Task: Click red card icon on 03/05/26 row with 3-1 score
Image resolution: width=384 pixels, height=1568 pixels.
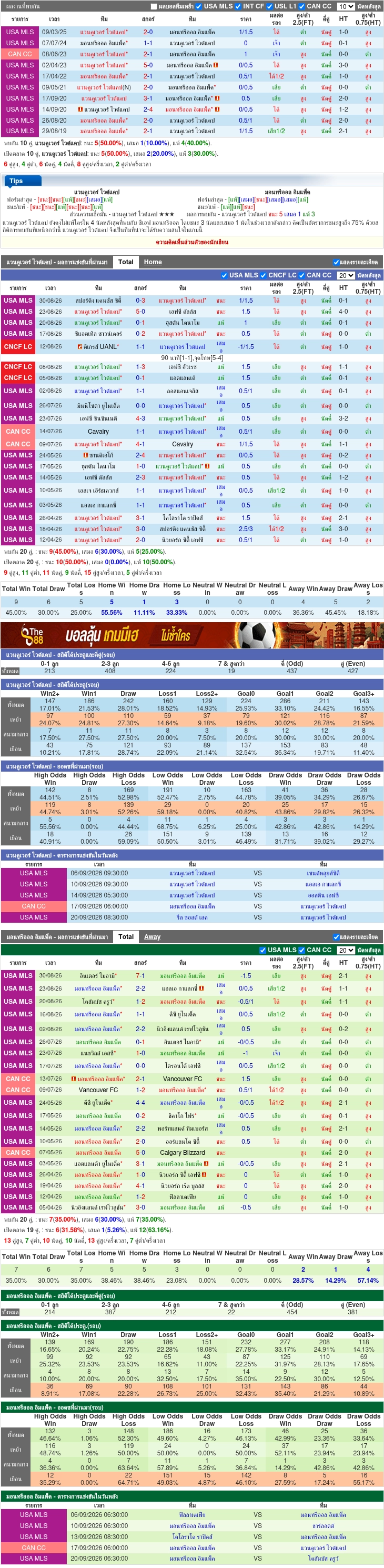Action: point(206,1163)
